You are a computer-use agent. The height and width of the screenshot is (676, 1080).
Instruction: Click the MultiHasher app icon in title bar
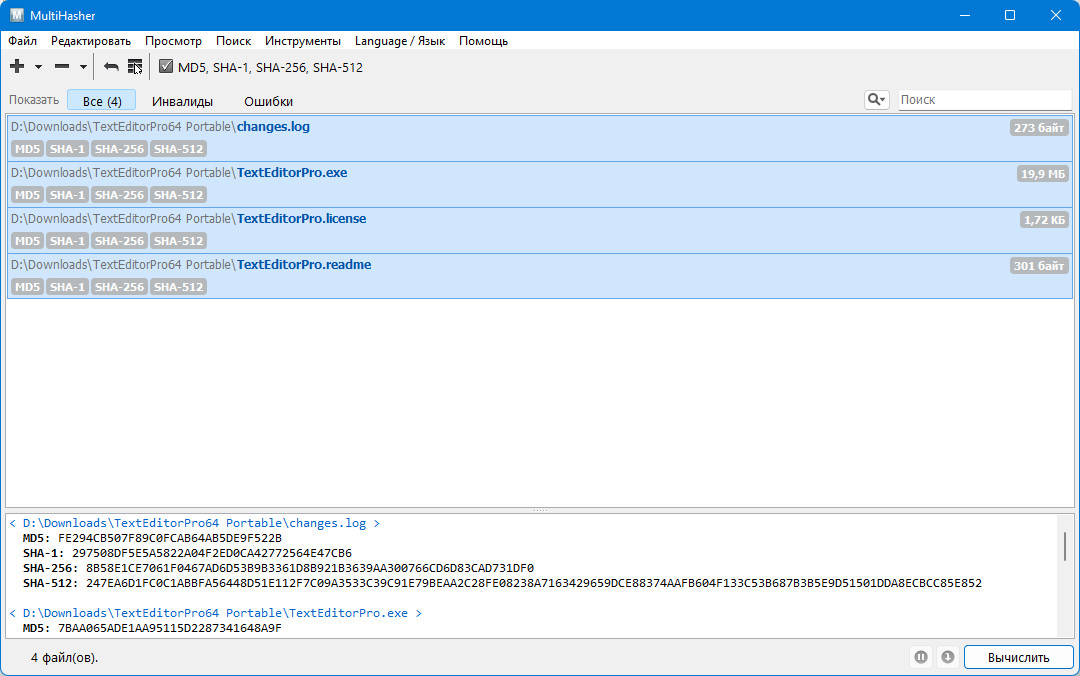pos(17,14)
